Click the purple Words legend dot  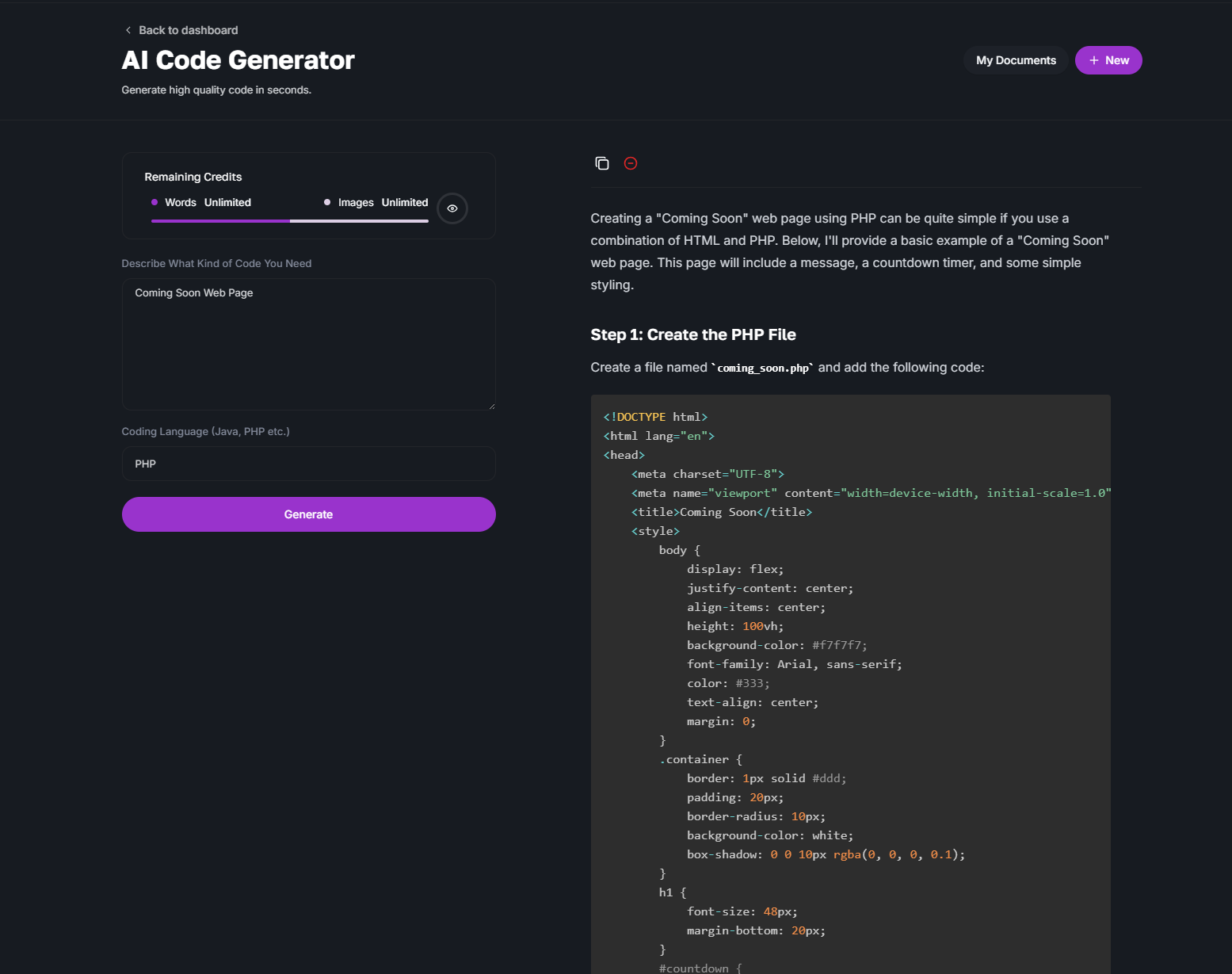coord(154,202)
